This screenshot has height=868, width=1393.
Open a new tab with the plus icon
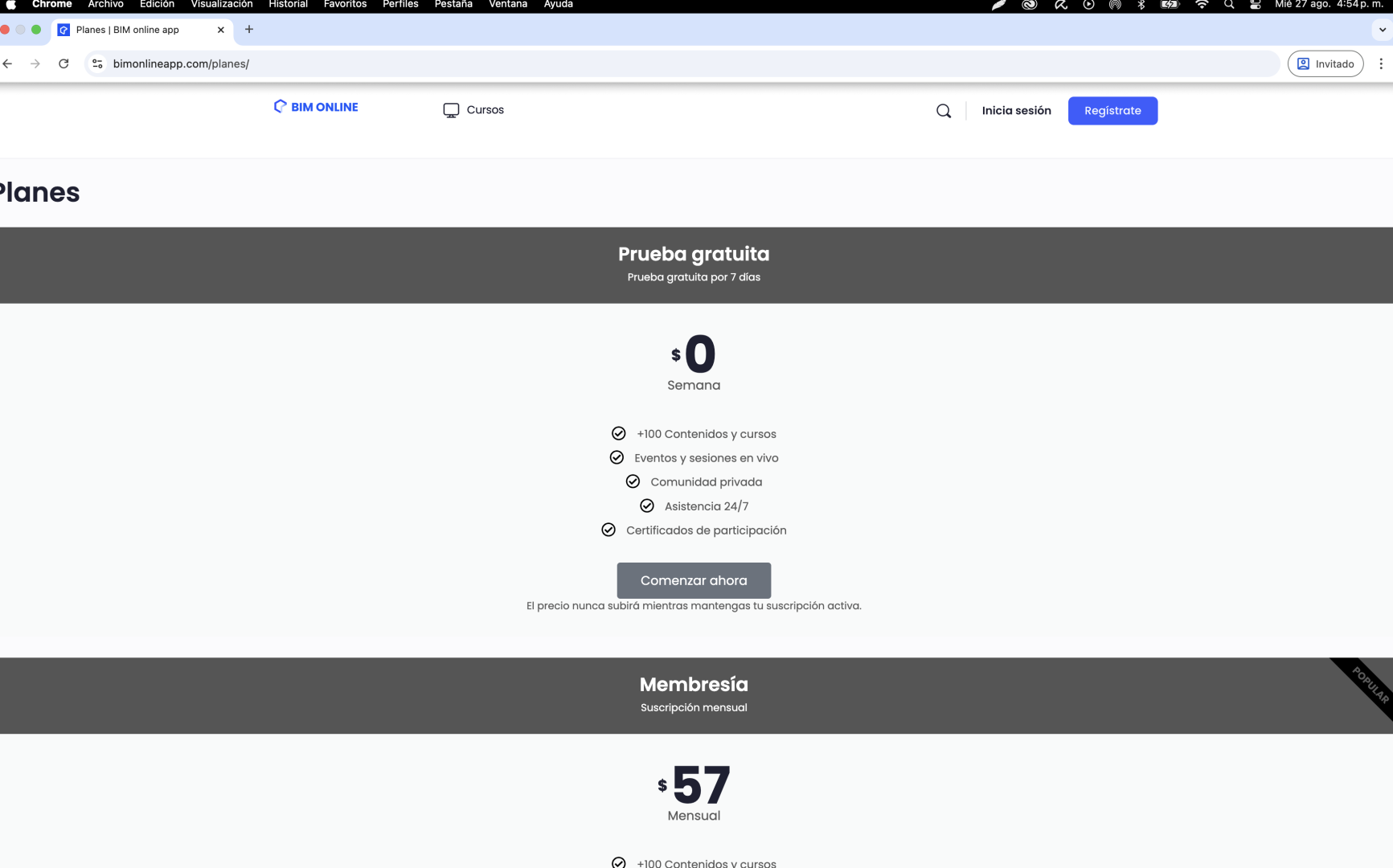point(249,30)
